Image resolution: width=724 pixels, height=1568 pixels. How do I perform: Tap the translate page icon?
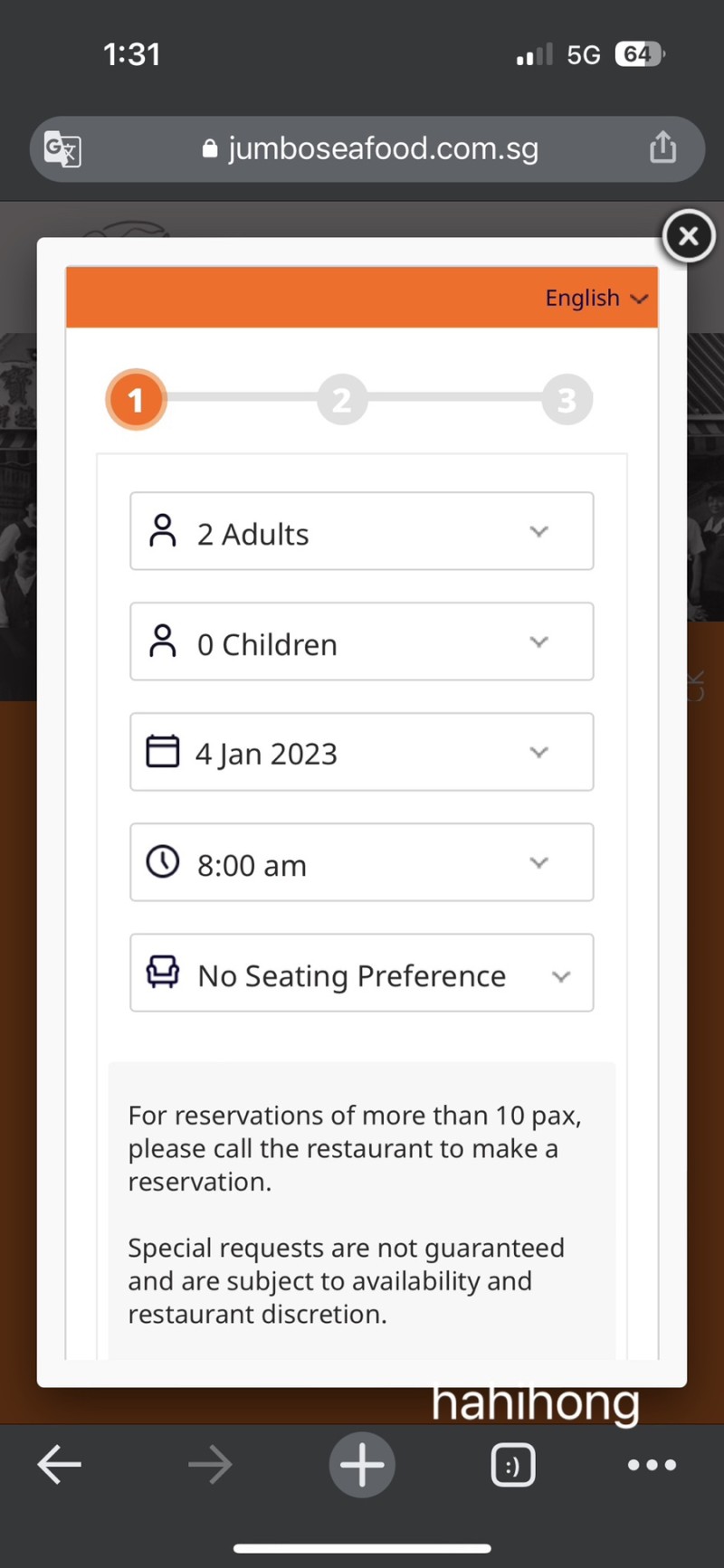tap(62, 148)
